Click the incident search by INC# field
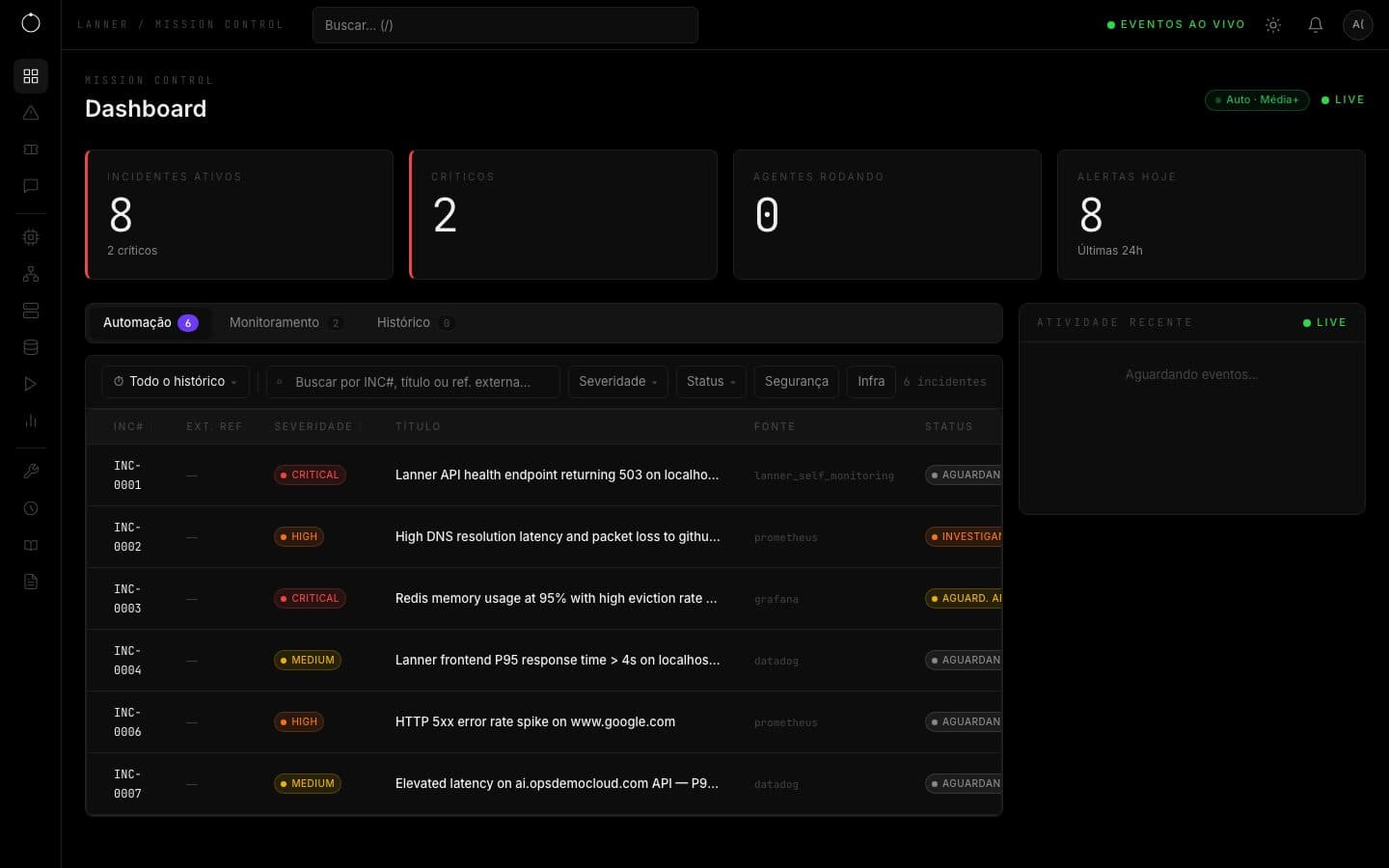The image size is (1389, 868). point(414,382)
